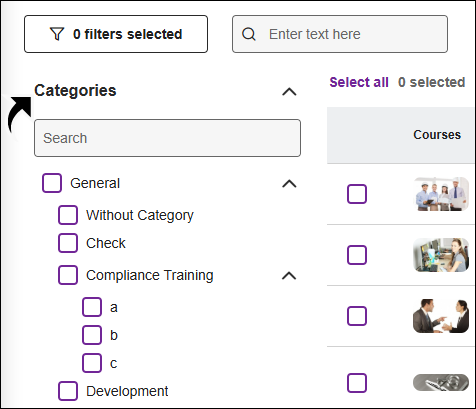Collapse the Compliance Training subtree
Screen dimensions: 476x409
289,276
